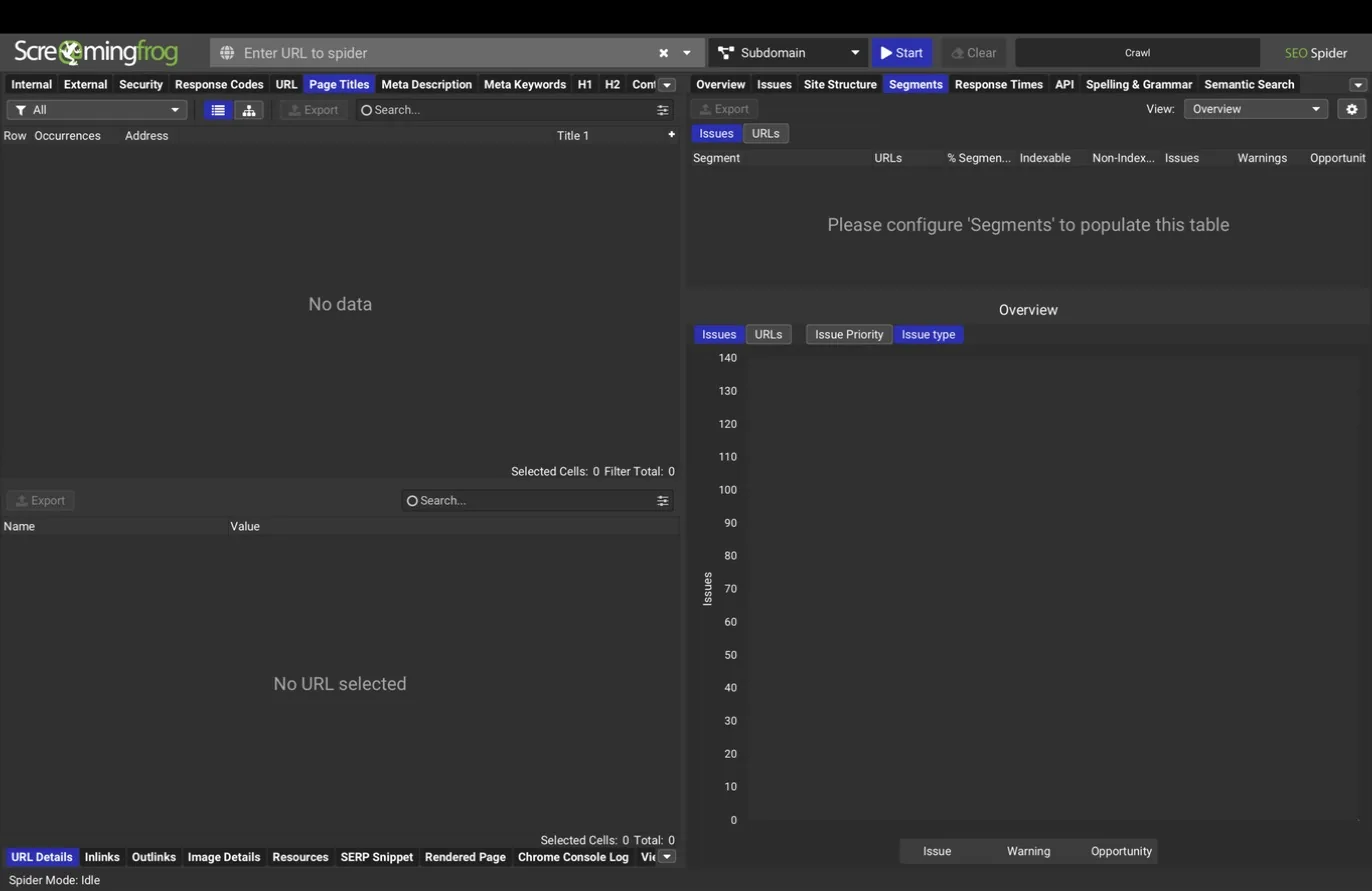
Task: Open the Outlinks tab
Action: pyautogui.click(x=154, y=857)
